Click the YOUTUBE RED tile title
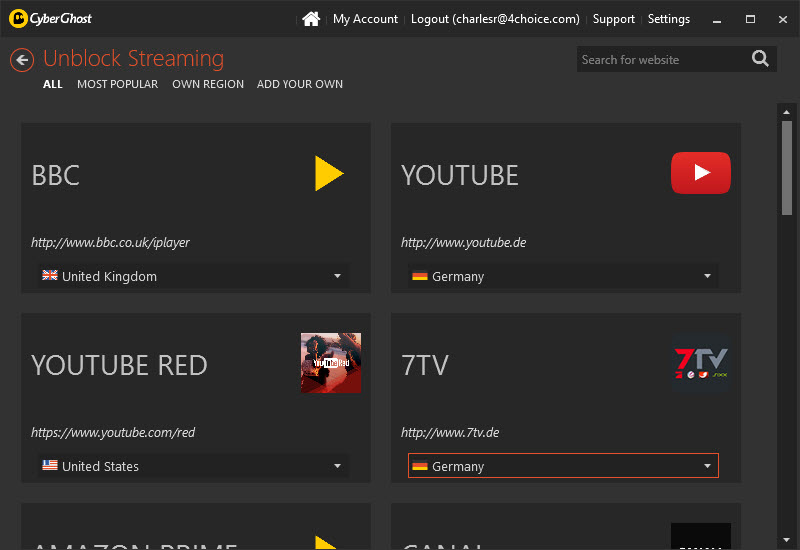Screen dimensions: 800x550 point(119,365)
